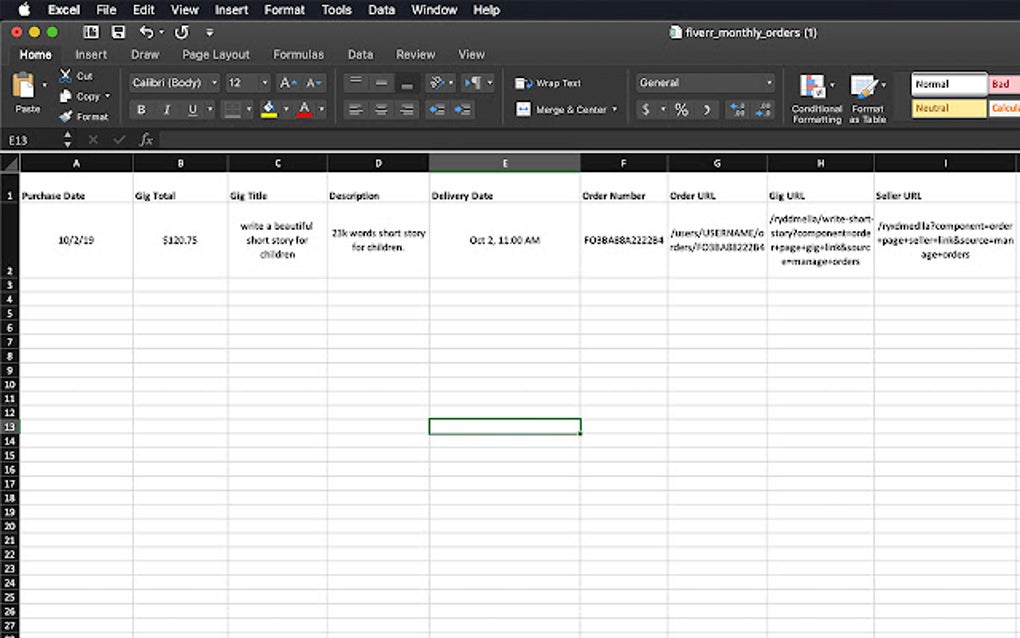Screen dimensions: 1020x638
Task: Align text to top
Action: pos(355,83)
